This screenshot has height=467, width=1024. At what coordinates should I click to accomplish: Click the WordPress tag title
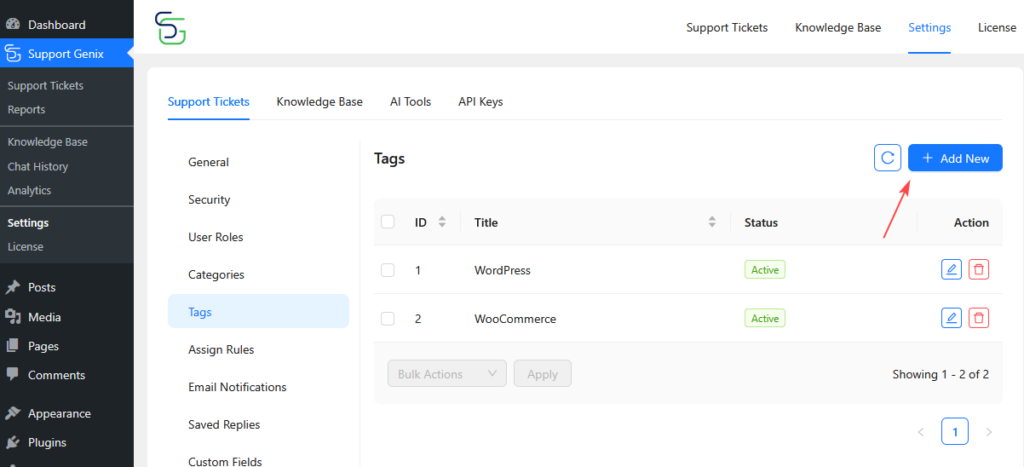502,270
